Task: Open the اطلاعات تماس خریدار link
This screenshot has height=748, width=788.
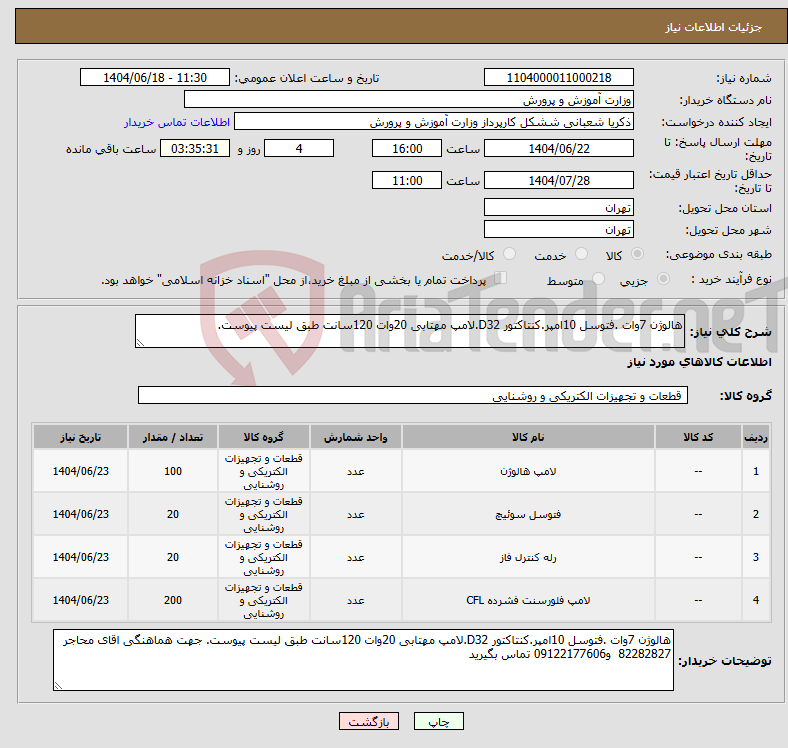Action: (177, 122)
